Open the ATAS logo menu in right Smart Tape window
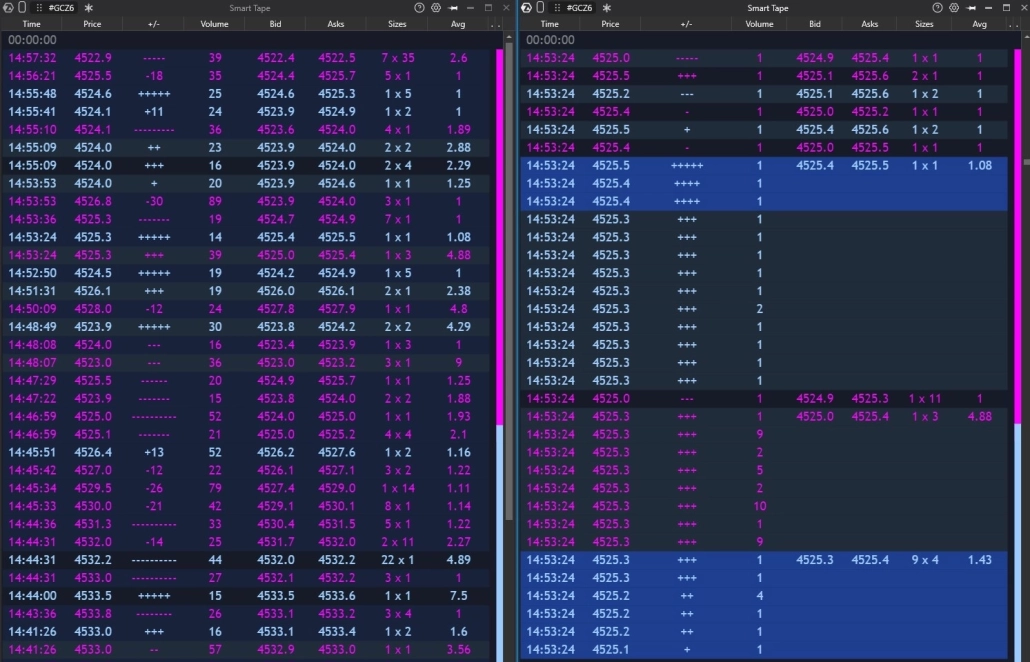The height and width of the screenshot is (662, 1030). (526, 8)
